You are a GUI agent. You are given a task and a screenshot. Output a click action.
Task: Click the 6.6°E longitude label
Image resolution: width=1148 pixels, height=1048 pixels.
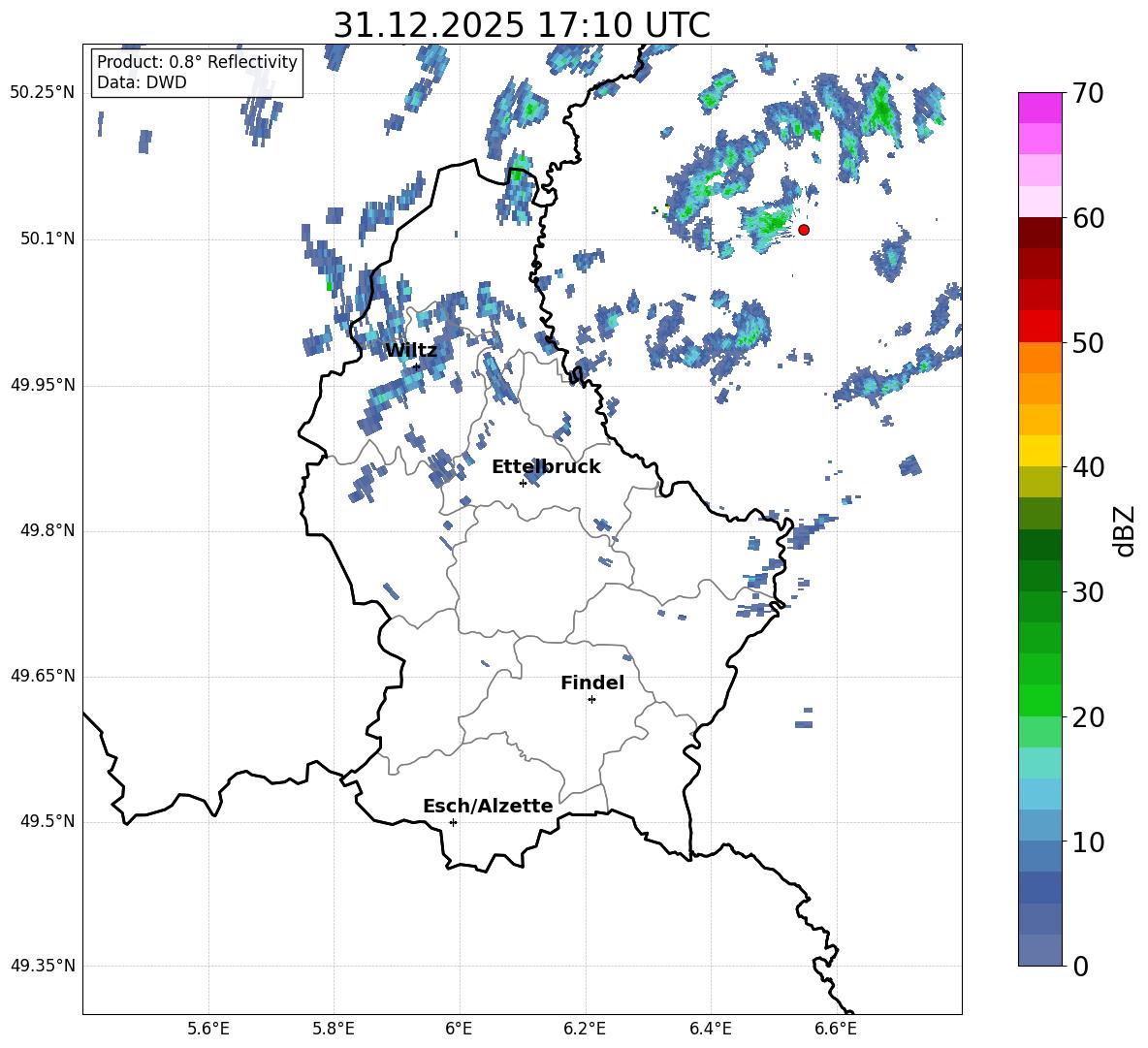(x=836, y=1029)
